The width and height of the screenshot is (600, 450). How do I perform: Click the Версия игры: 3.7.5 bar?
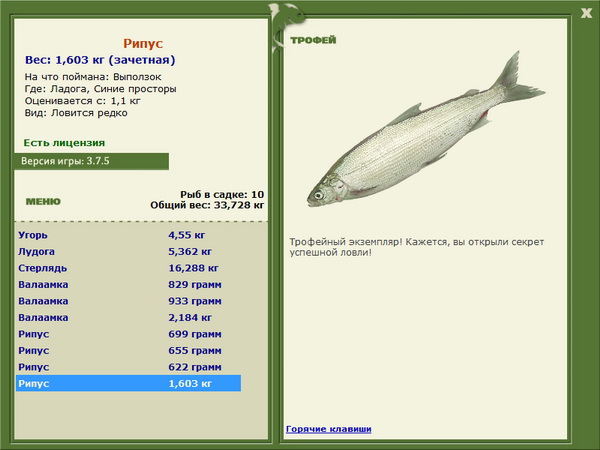(x=91, y=161)
